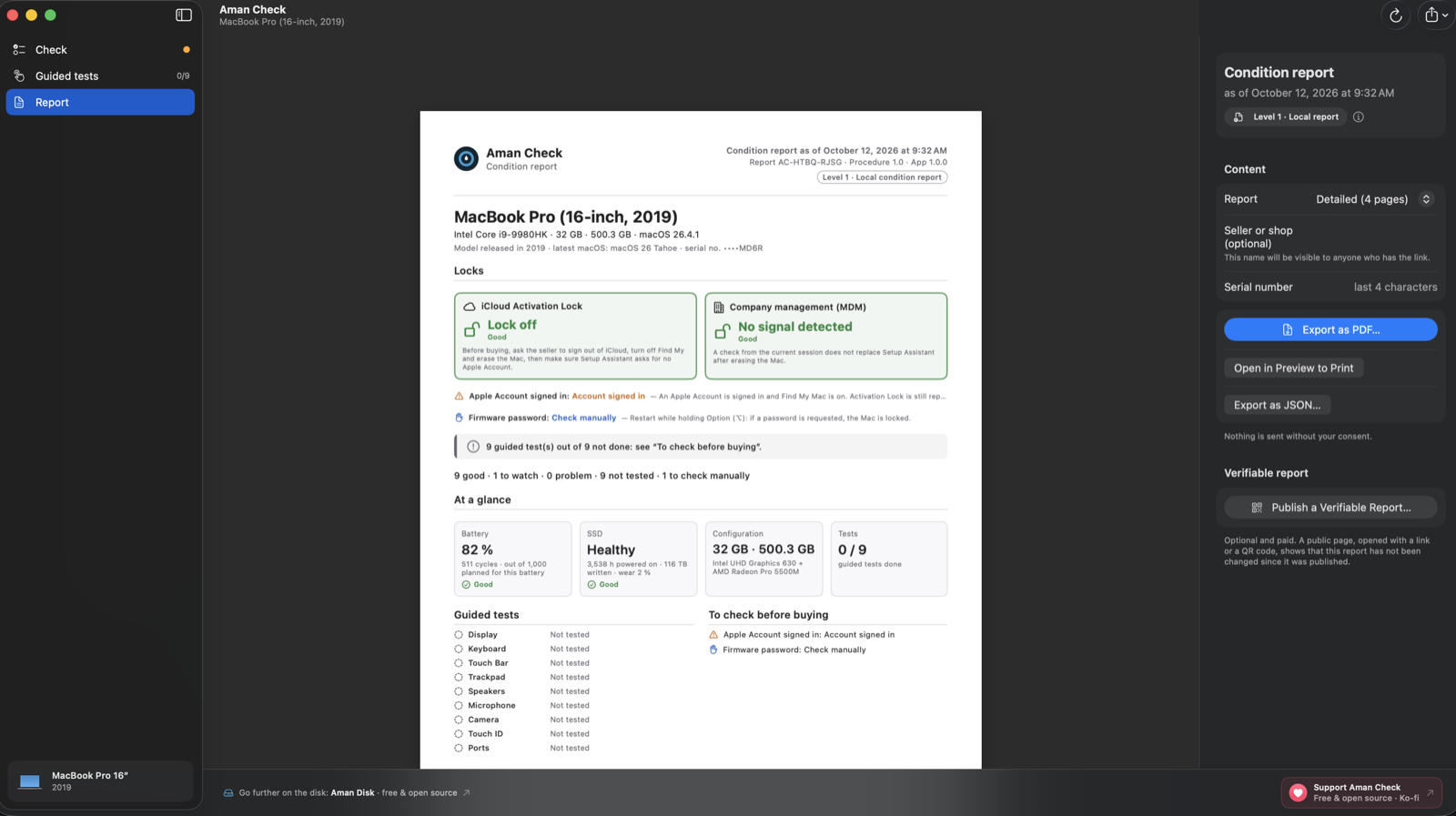The height and width of the screenshot is (816, 1456).
Task: Click the orange warning triangle by Apple Account signed in
Action: point(459,396)
